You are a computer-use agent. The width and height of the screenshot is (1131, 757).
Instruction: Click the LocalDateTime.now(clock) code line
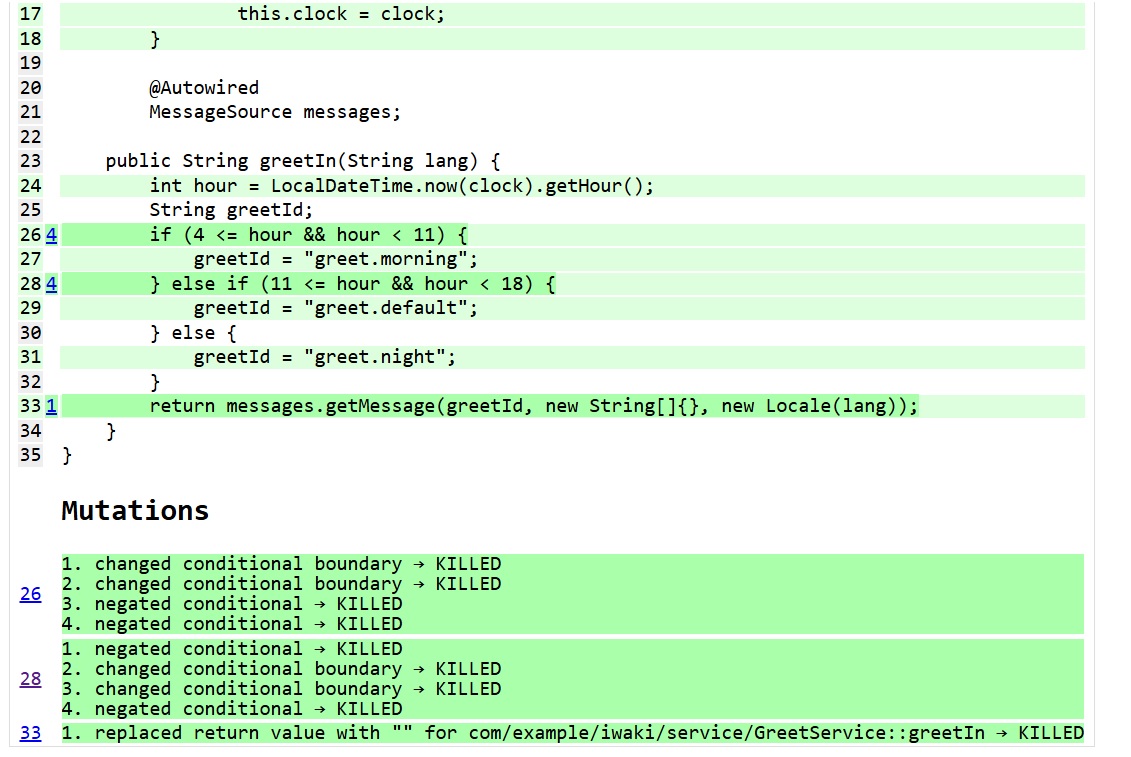click(x=401, y=186)
